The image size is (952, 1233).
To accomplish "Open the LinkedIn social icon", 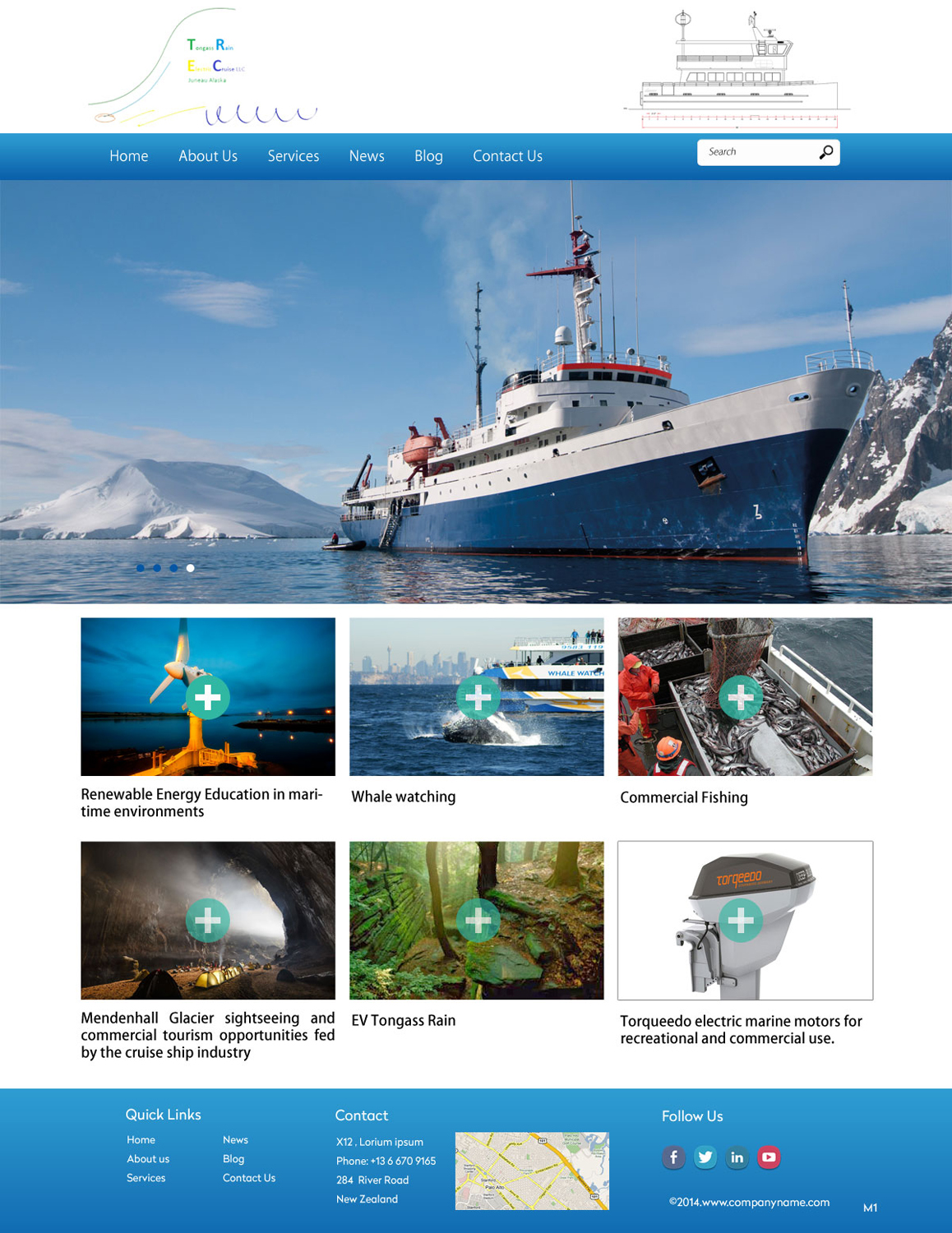I will coord(737,1157).
